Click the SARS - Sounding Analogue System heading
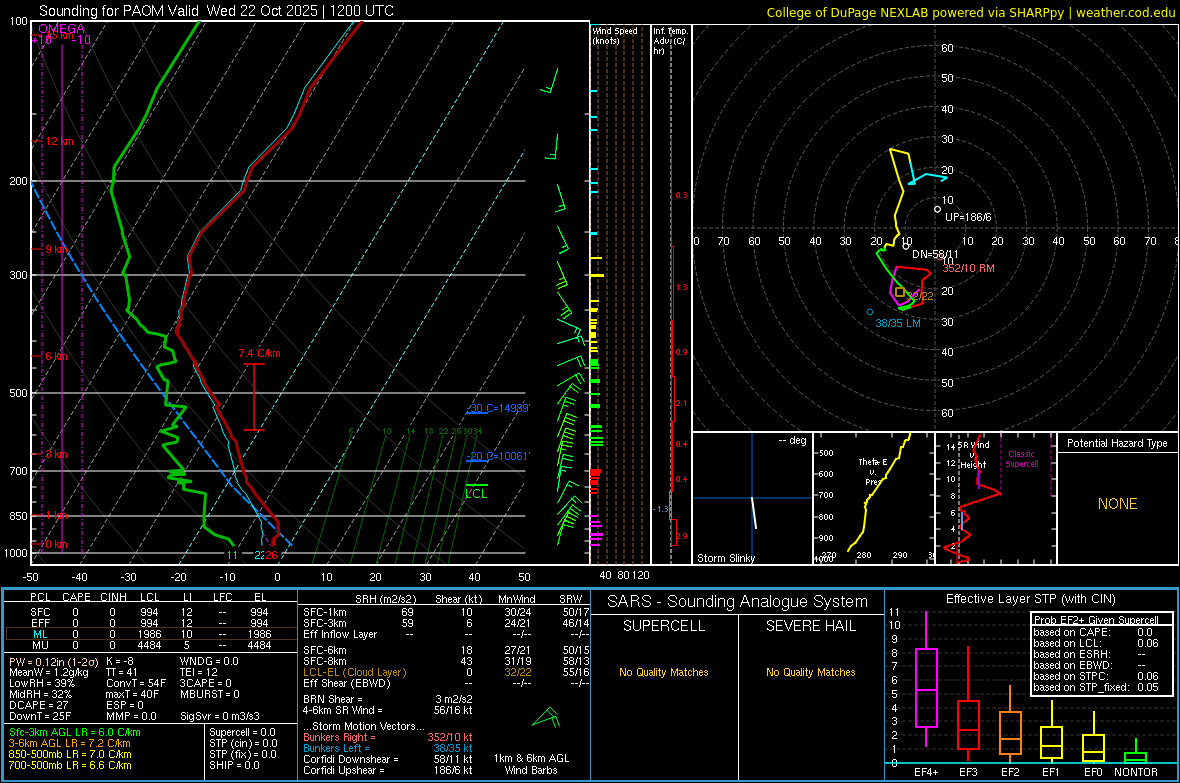 [738, 602]
